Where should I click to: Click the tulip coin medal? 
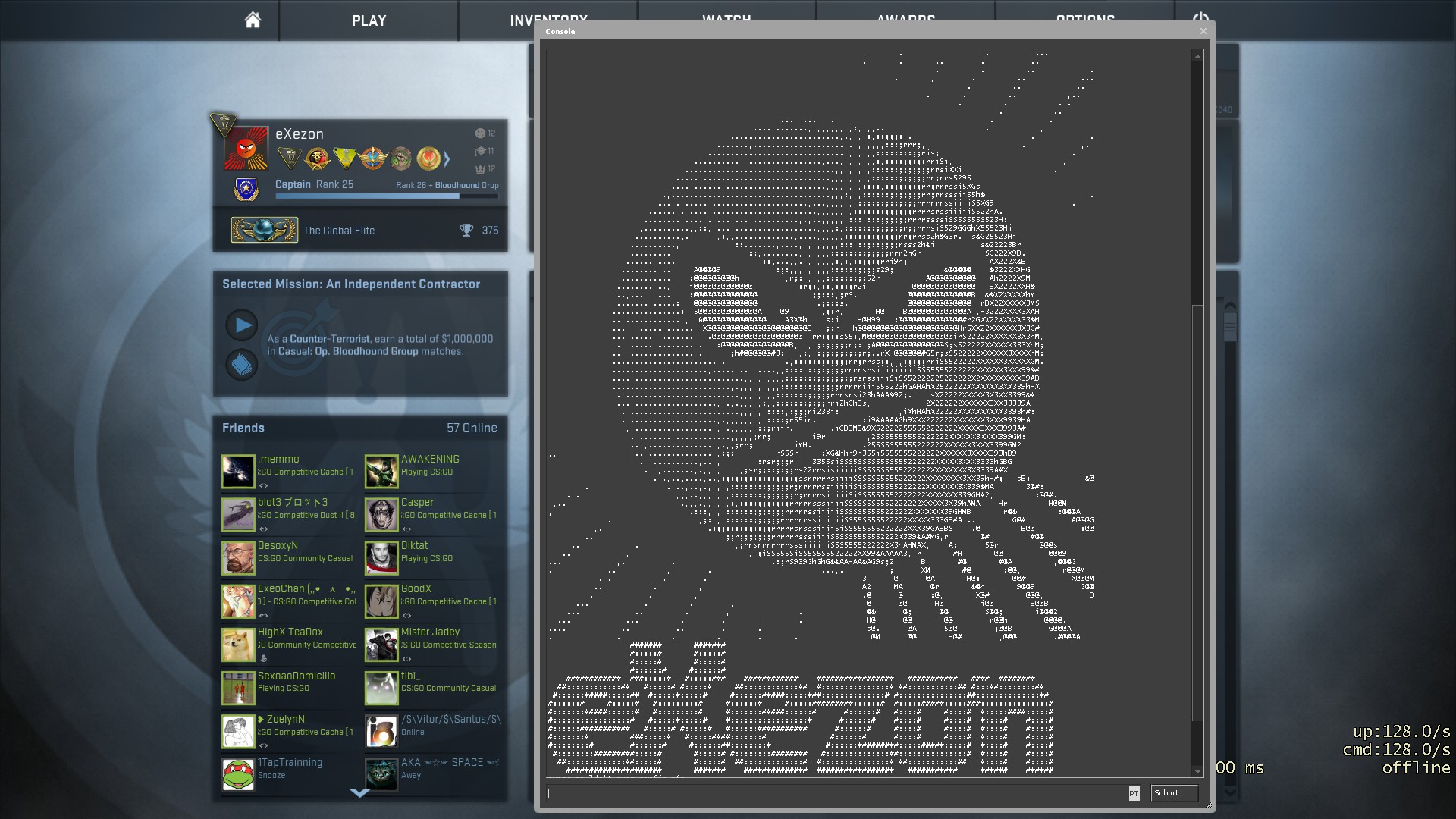point(428,158)
